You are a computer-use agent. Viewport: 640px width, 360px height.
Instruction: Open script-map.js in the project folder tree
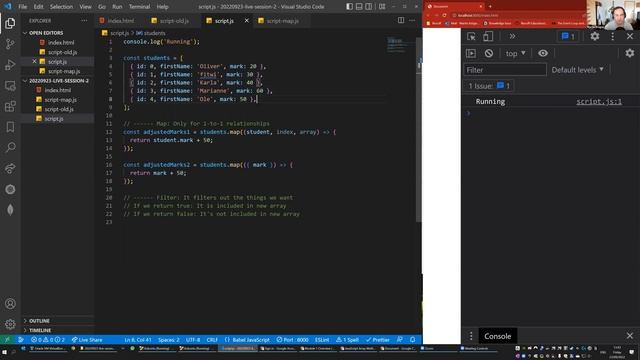[60, 100]
